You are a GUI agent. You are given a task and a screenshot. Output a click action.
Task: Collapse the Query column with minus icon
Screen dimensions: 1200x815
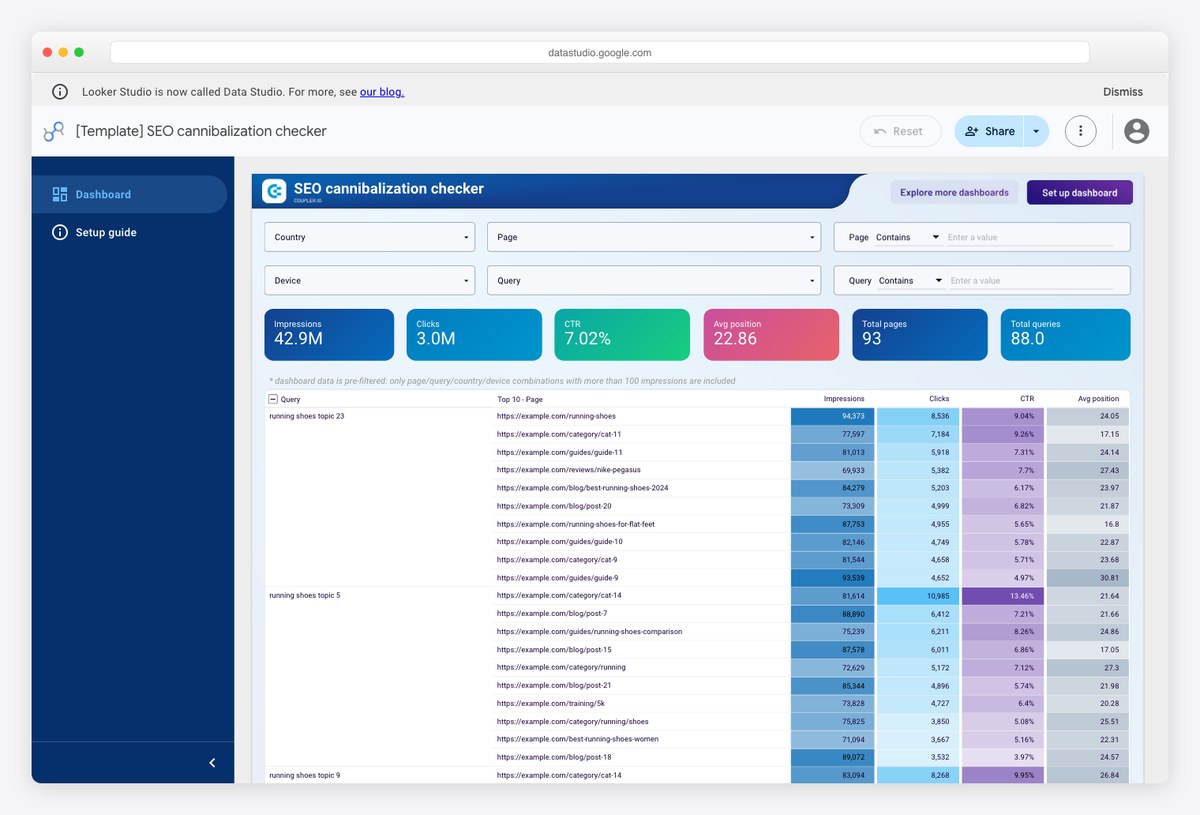tap(273, 399)
